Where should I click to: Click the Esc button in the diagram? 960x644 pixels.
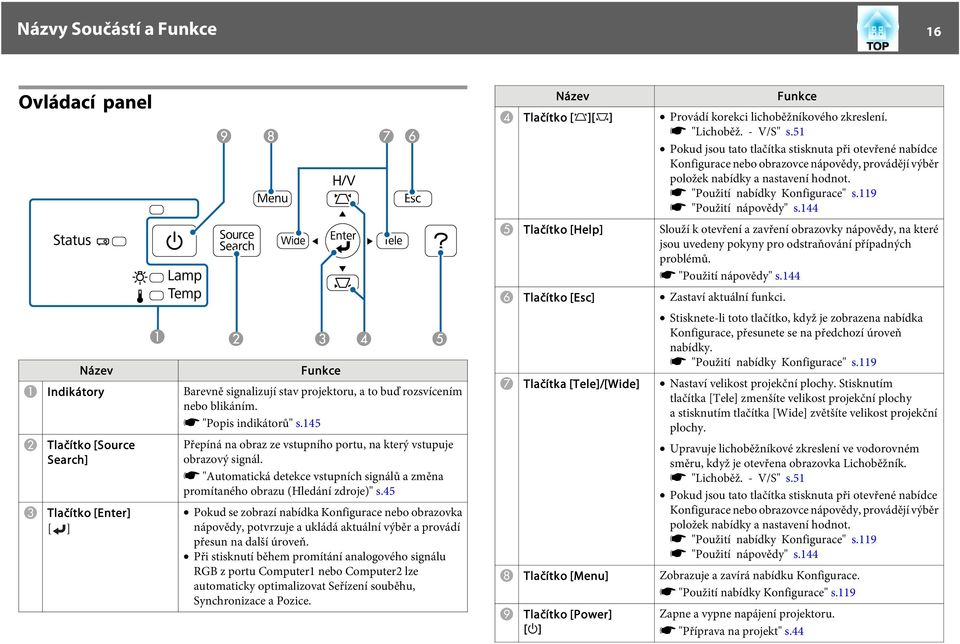(413, 198)
